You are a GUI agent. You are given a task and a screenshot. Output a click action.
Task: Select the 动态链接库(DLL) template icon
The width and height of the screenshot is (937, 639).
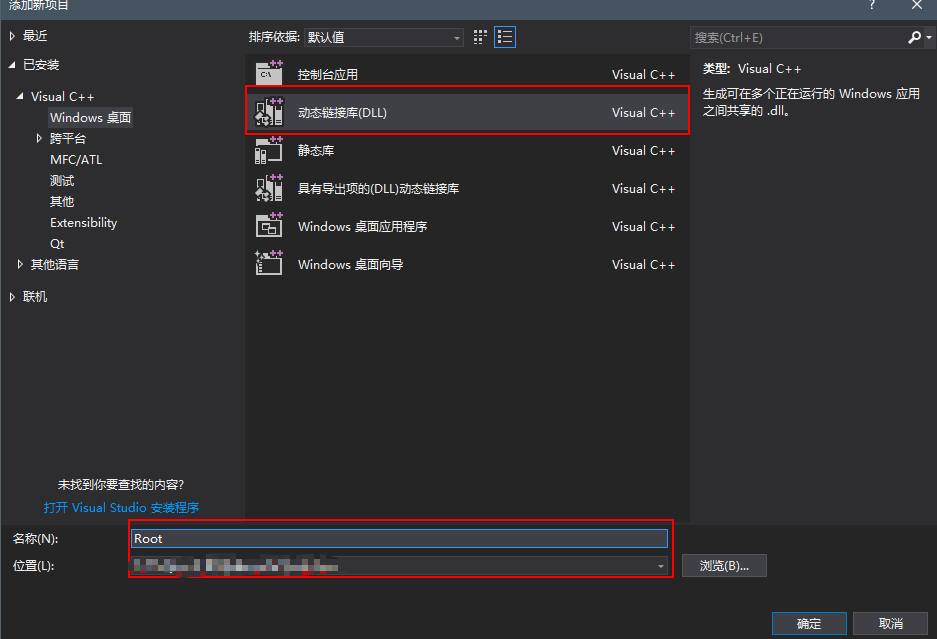pos(268,110)
